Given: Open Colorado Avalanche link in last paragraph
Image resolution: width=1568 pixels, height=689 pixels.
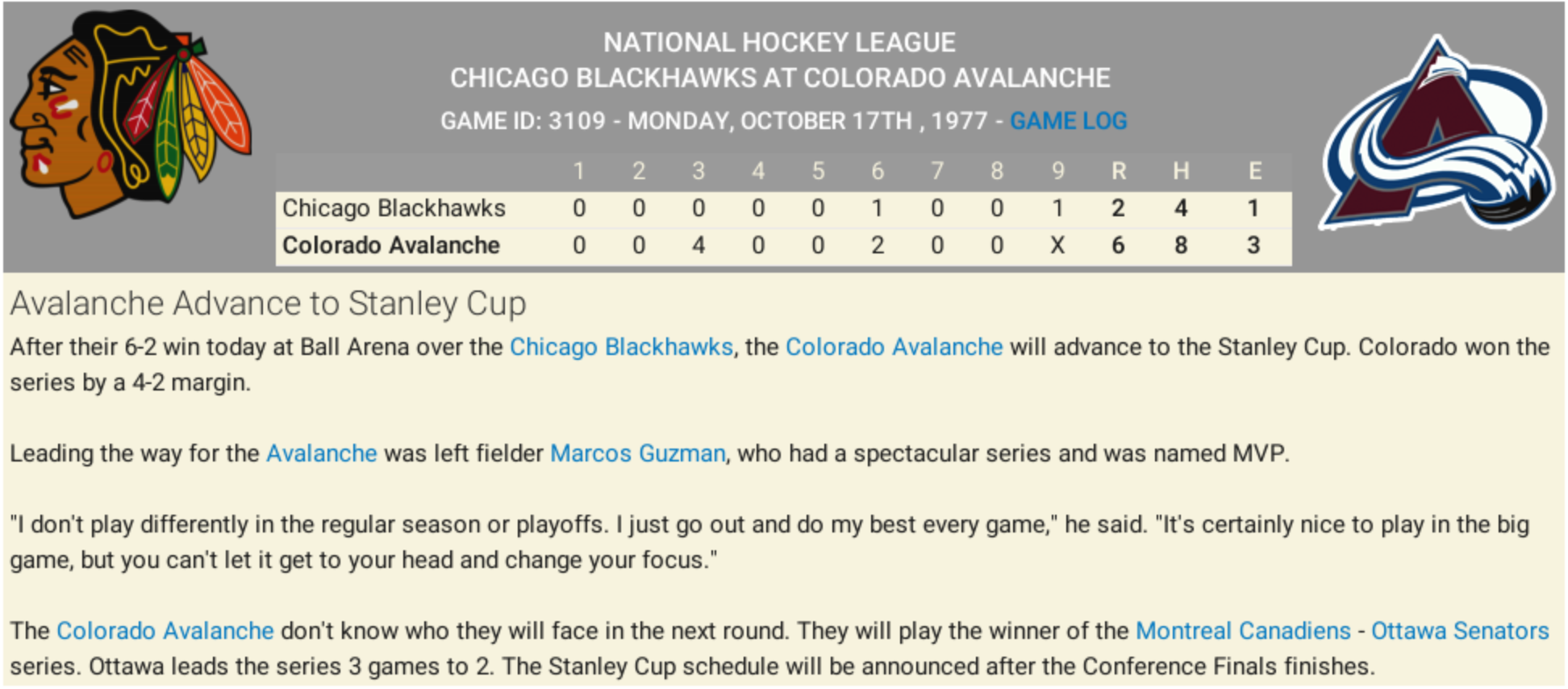Looking at the screenshot, I should [165, 631].
